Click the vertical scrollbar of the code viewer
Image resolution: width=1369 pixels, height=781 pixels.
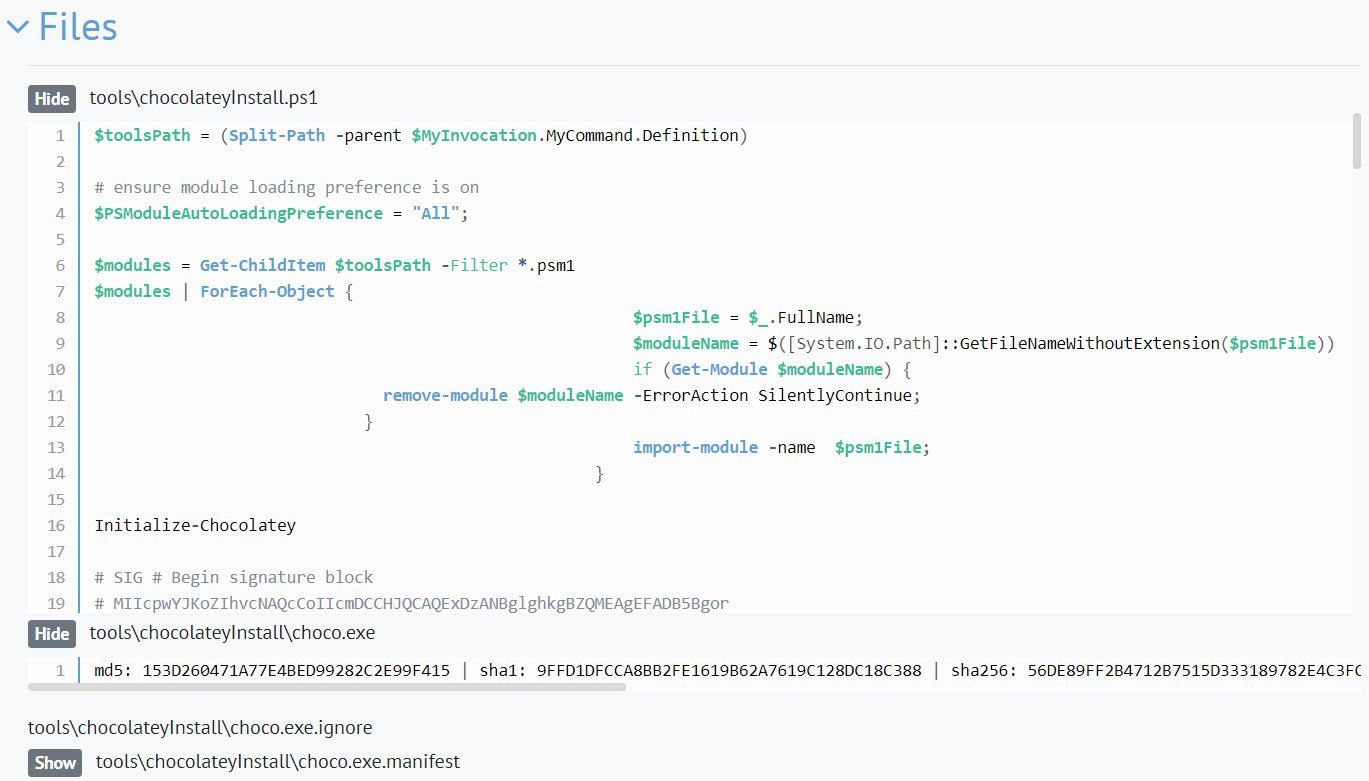click(x=1357, y=140)
